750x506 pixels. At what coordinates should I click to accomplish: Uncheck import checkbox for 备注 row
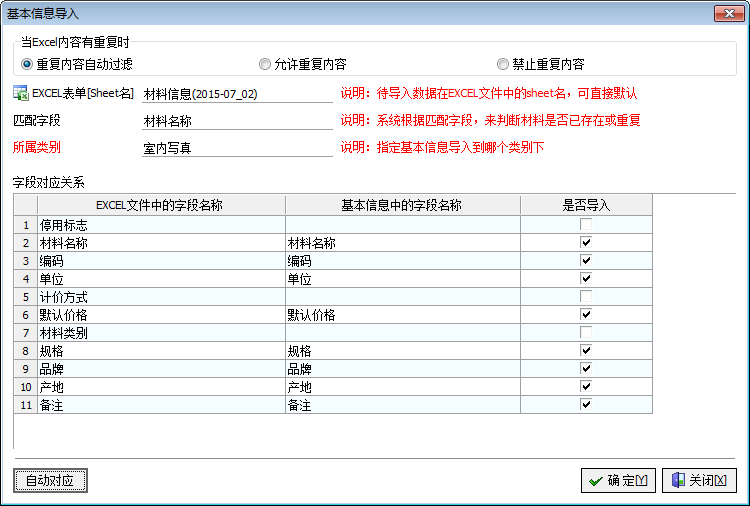click(x=586, y=405)
